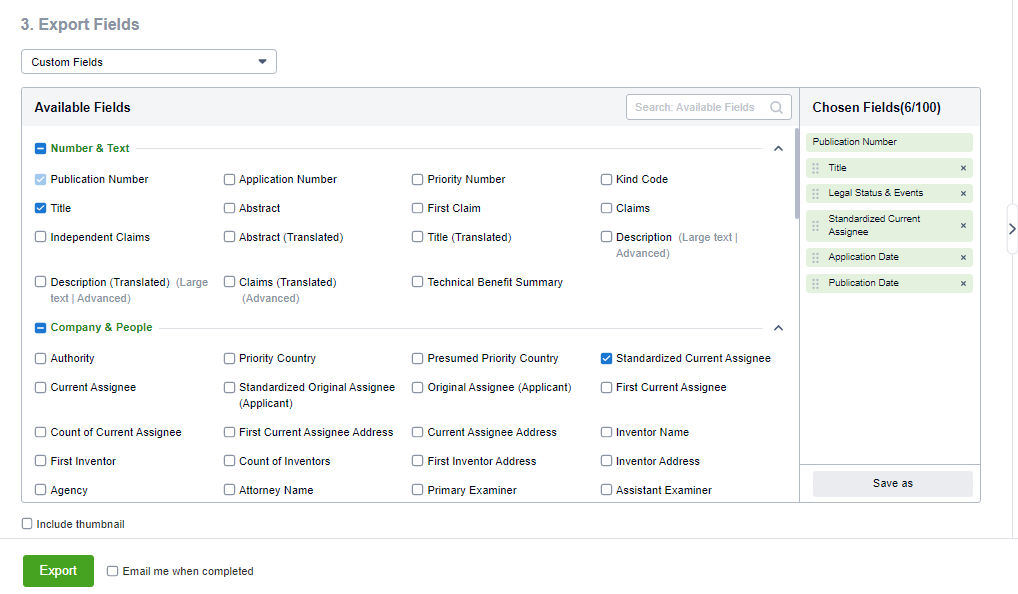The width and height of the screenshot is (1018, 594).
Task: Click the green Export button
Action: 58,570
